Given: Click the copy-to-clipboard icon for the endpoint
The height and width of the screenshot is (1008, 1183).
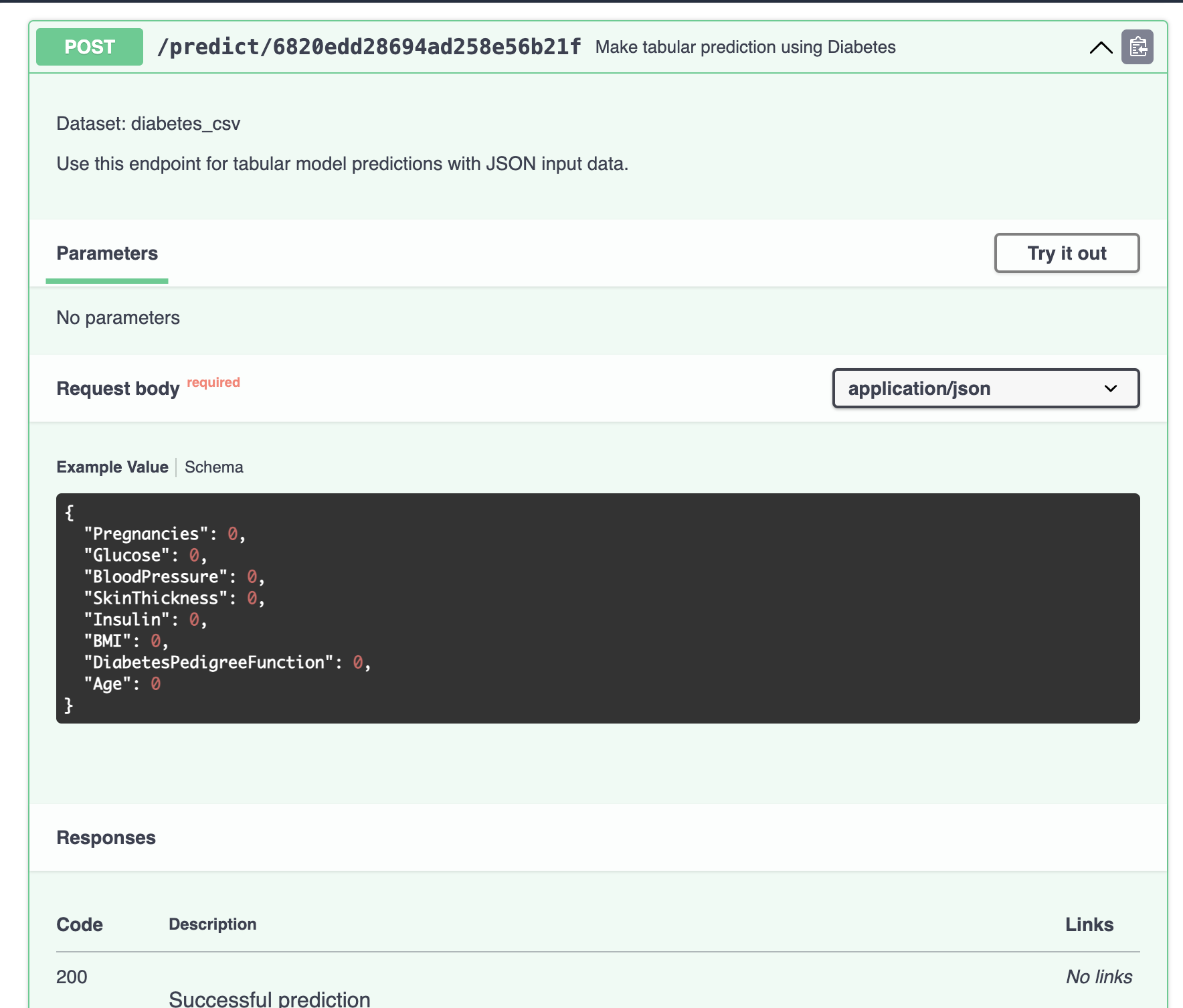Looking at the screenshot, I should [1139, 47].
